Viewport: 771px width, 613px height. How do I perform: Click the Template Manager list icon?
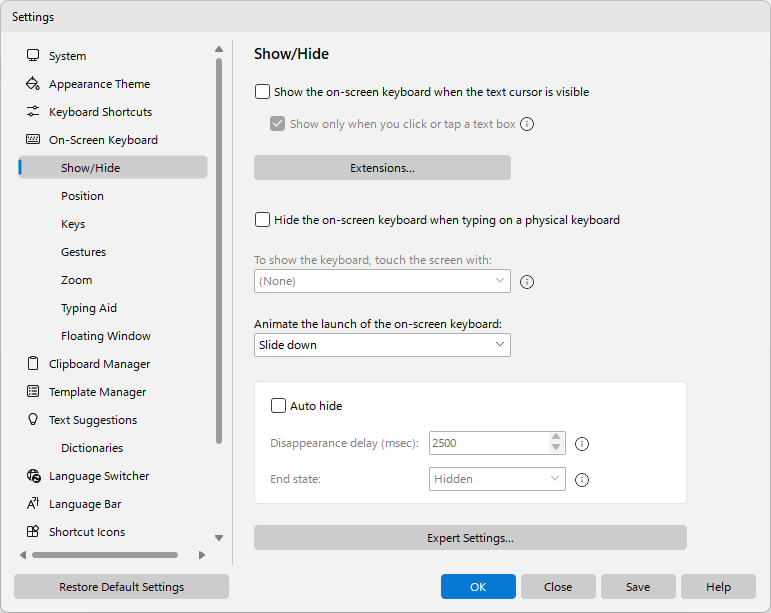[33, 391]
